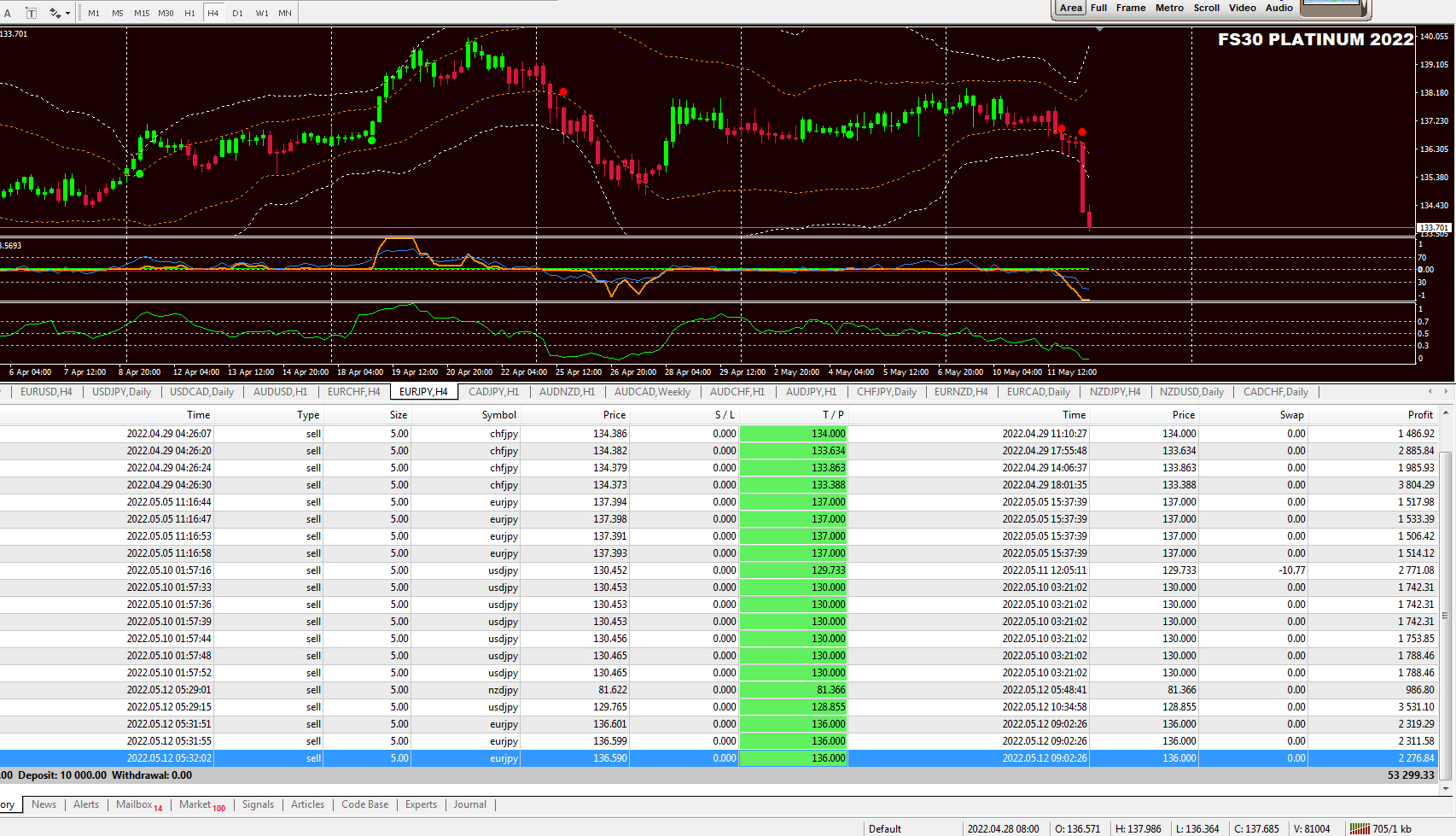Open the arrows objects dropdown arrow
The image size is (1456, 836).
point(67,13)
